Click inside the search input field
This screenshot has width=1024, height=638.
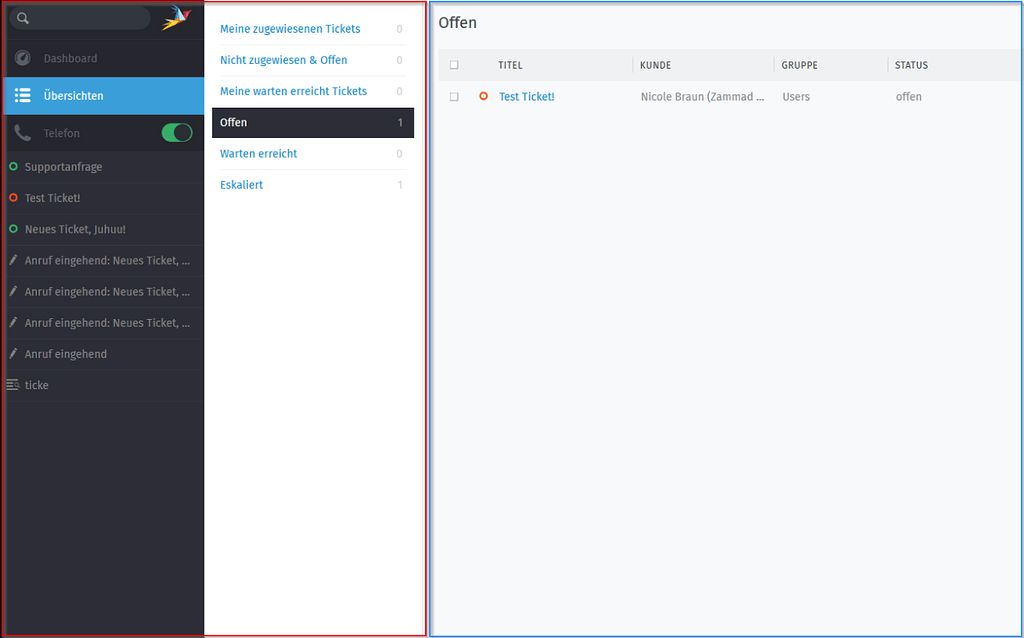(90, 16)
